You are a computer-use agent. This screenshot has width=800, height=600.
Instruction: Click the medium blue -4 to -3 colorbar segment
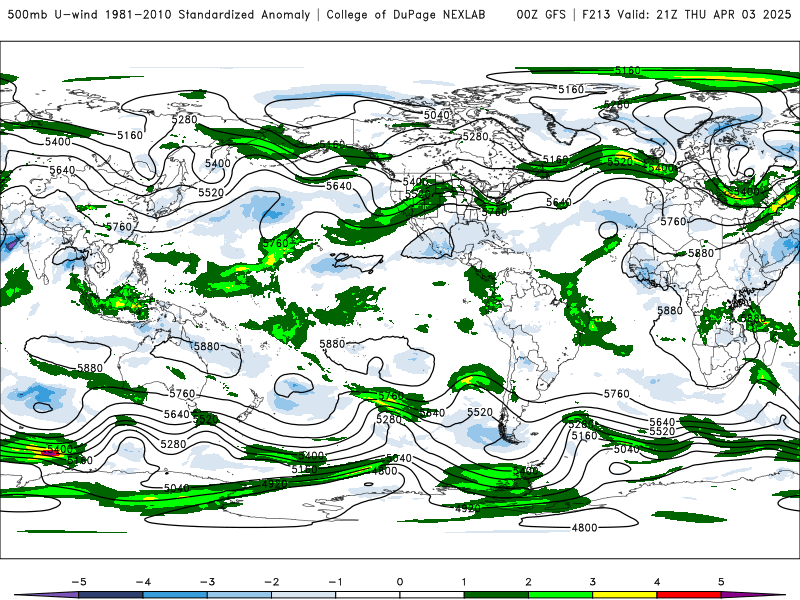[175, 595]
